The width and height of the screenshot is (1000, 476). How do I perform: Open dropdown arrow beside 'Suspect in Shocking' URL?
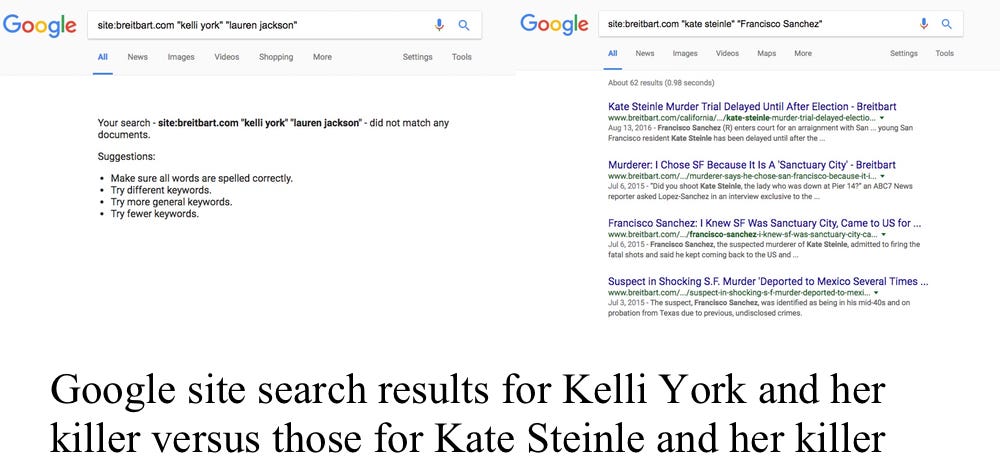(x=876, y=294)
